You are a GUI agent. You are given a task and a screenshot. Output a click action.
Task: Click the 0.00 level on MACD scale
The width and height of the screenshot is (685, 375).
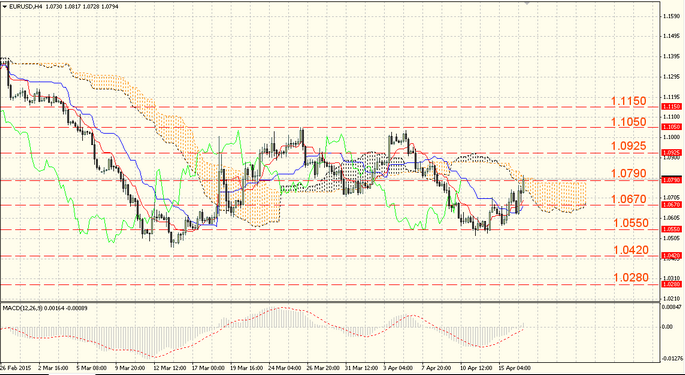pos(667,327)
